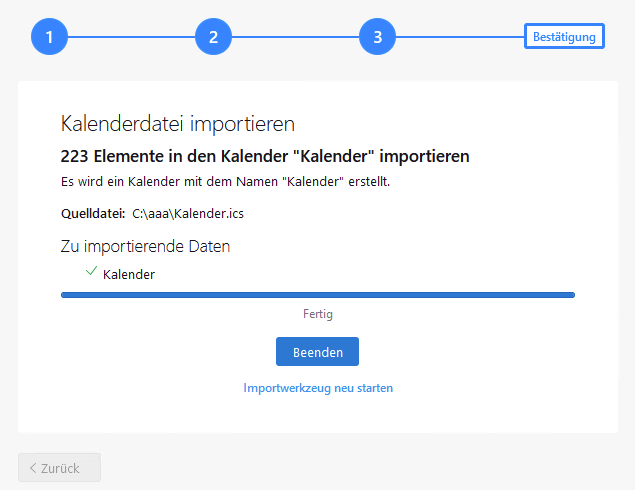Select the step 3 circle indicator
This screenshot has height=490, width=635.
(x=377, y=38)
